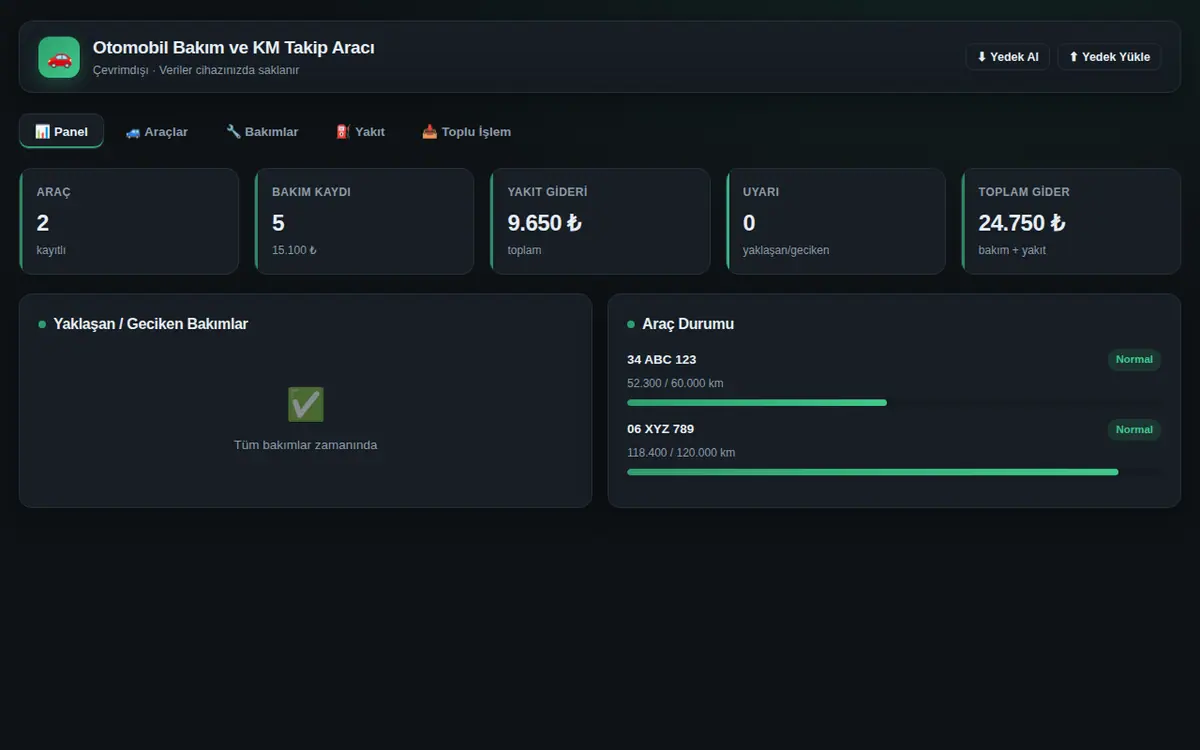
Task: Click the 9.650 ₺ fuel expense value
Action: [545, 223]
